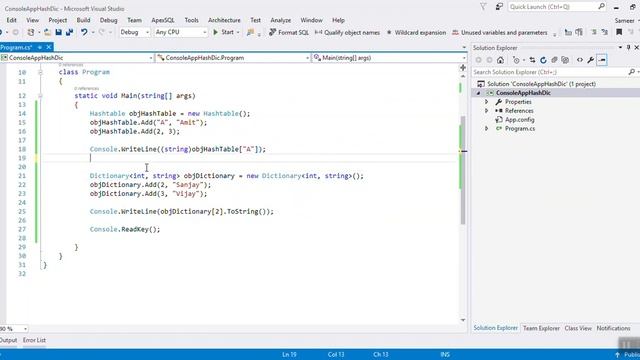This screenshot has height=360, width=640.
Task: Click the Save icon in the toolbar
Action: click(x=59, y=32)
